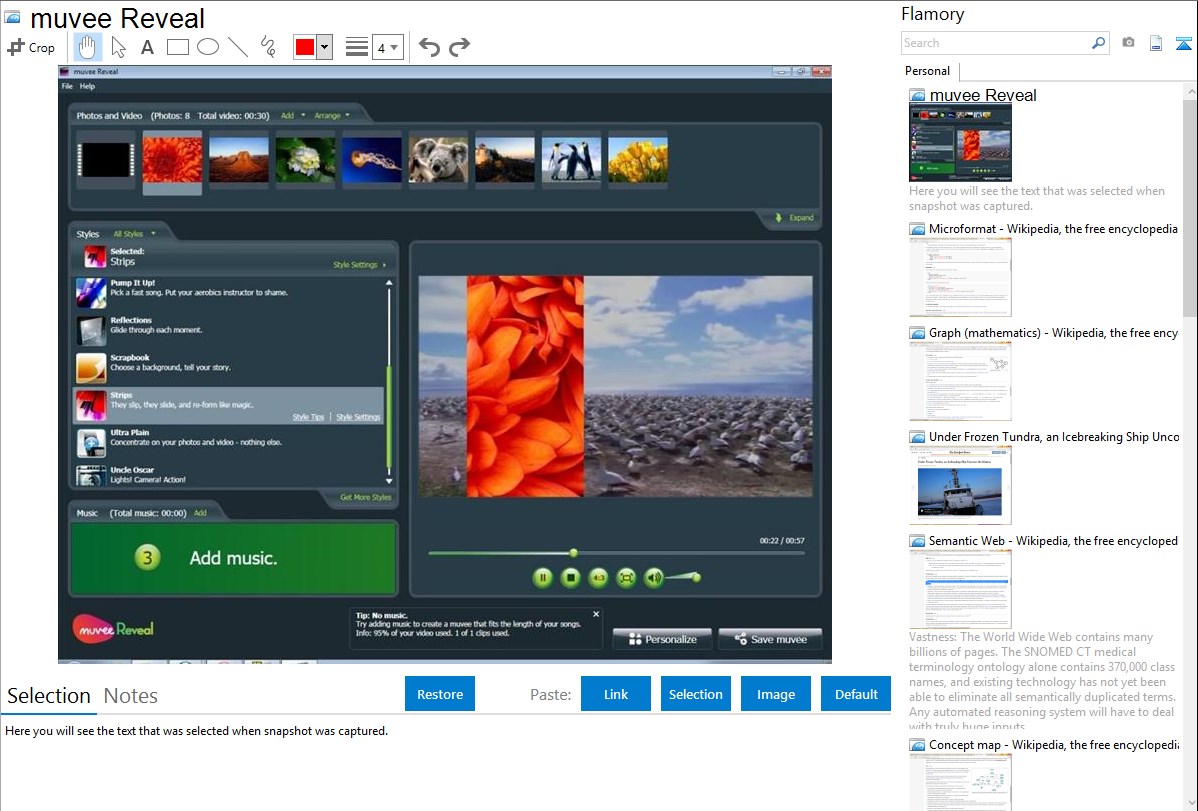
Task: Select the Crop tool
Action: (x=31, y=47)
